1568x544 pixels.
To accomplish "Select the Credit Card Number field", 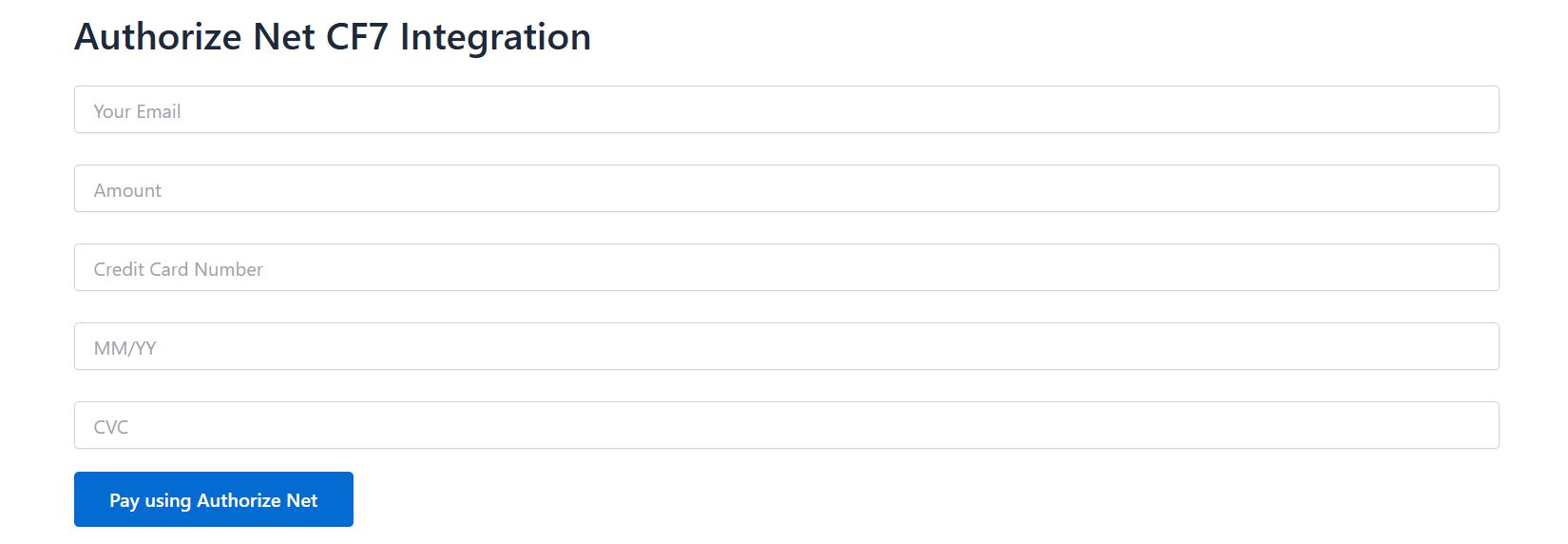I will (787, 267).
